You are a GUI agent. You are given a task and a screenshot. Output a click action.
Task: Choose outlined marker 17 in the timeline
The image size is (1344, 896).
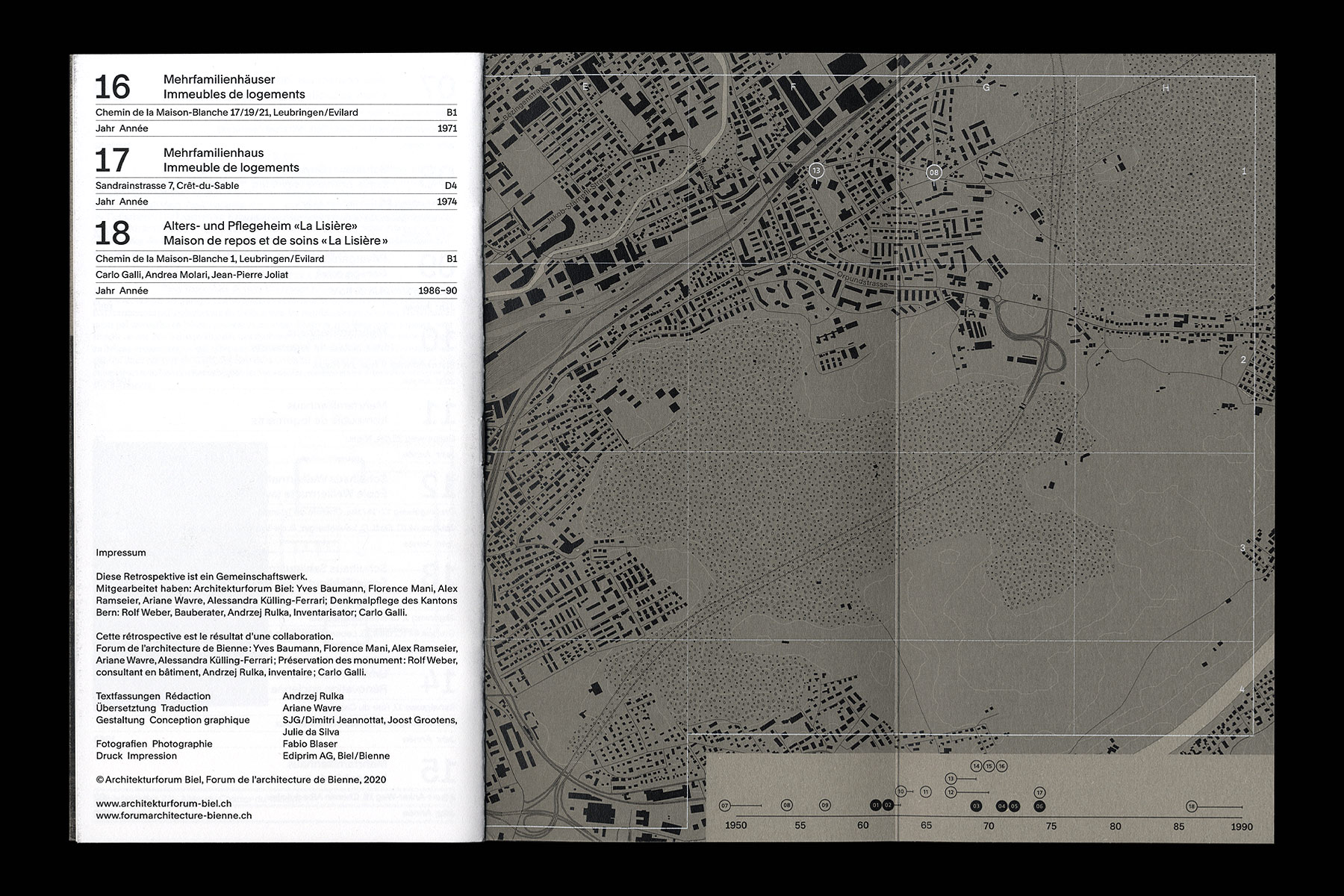pyautogui.click(x=1039, y=792)
